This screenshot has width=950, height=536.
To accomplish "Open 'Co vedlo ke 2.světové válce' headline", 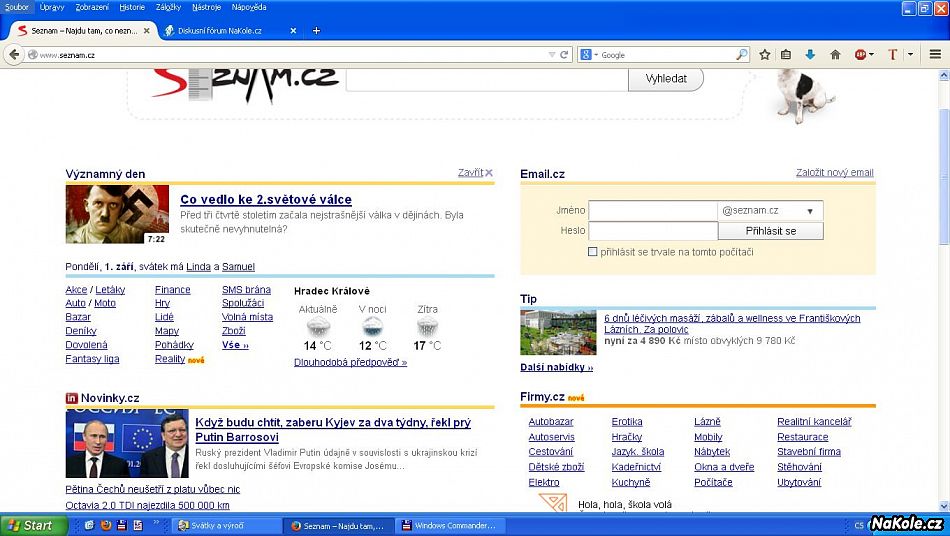I will tap(266, 199).
